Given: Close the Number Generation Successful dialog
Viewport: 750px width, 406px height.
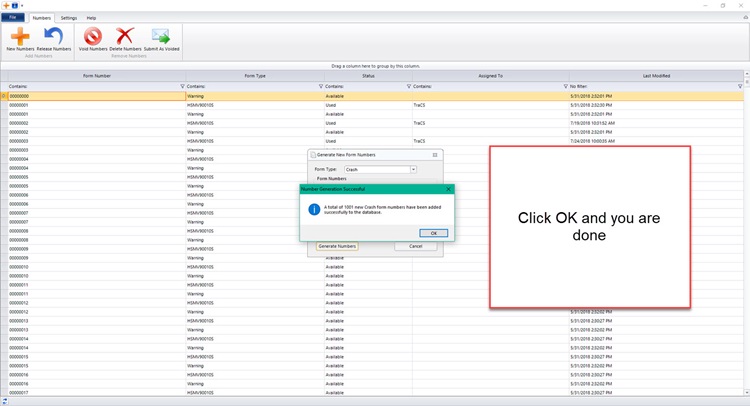Looking at the screenshot, I should [448, 188].
